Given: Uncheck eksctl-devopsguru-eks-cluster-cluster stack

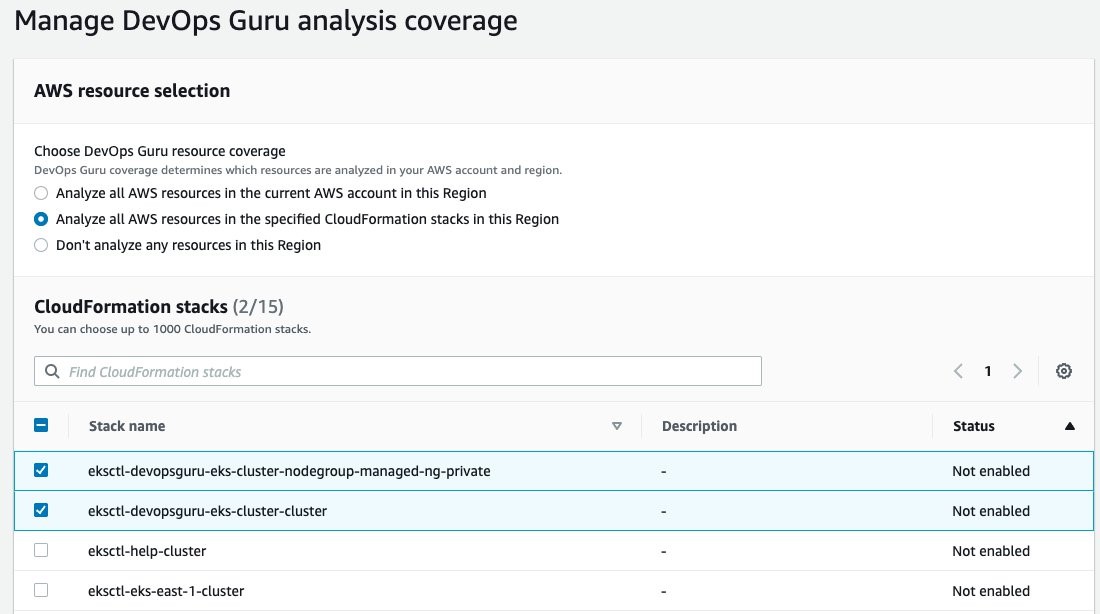Looking at the screenshot, I should pos(41,510).
